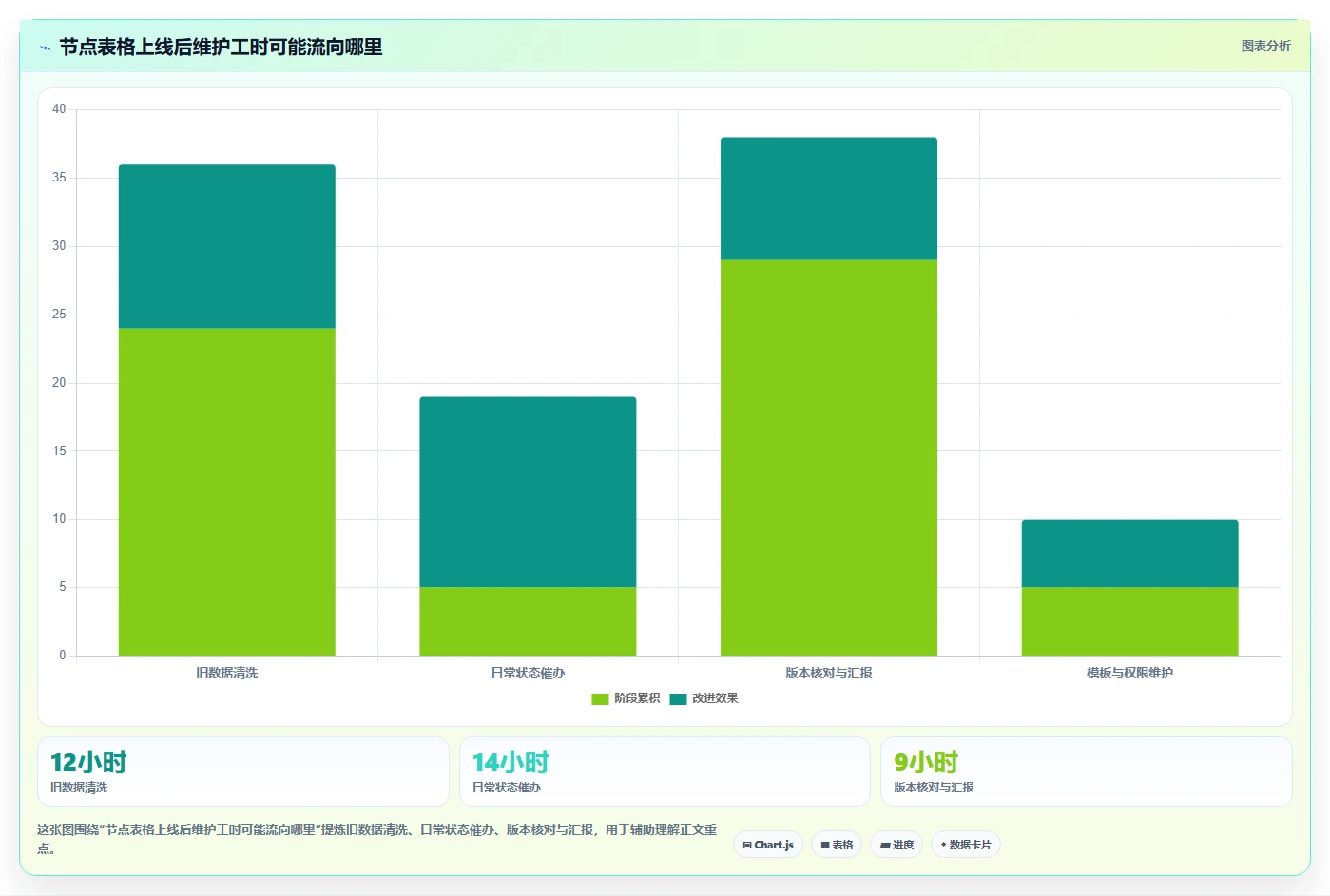The height and width of the screenshot is (896, 1330).
Task: Click the 进度 tag chip
Action: tap(896, 845)
